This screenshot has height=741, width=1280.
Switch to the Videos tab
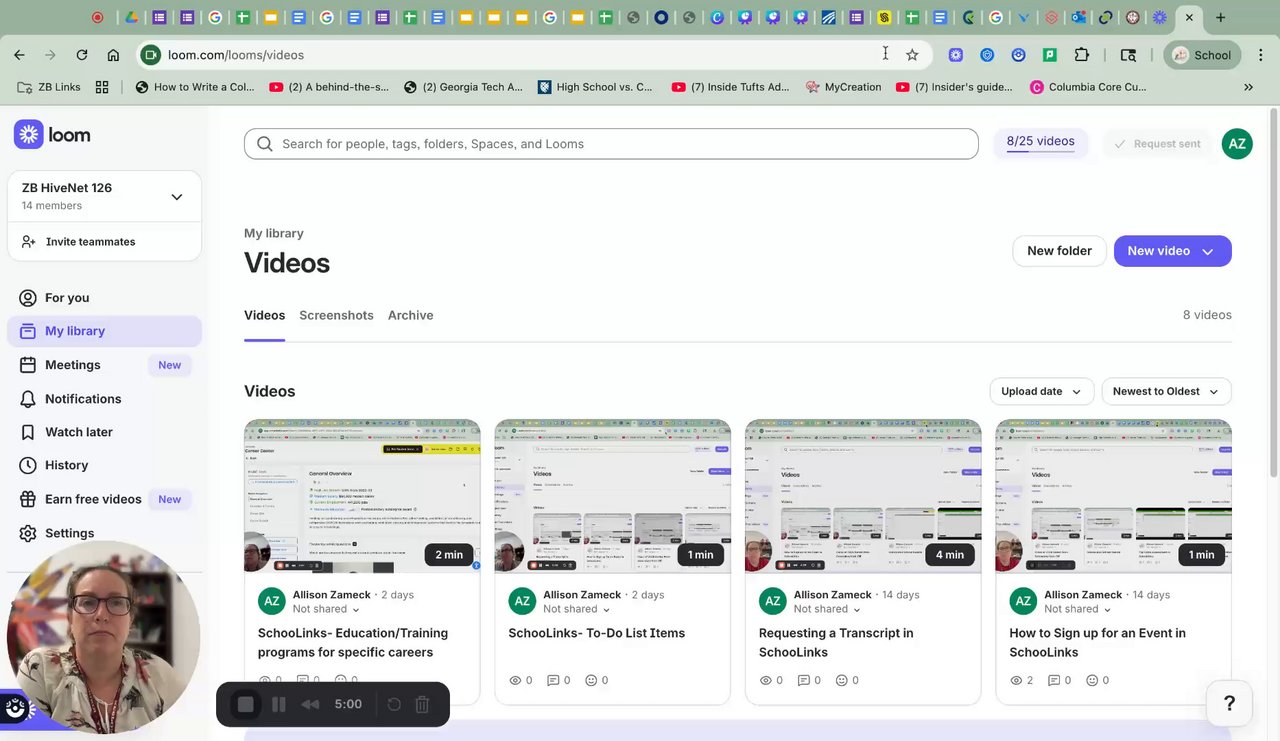pos(264,315)
